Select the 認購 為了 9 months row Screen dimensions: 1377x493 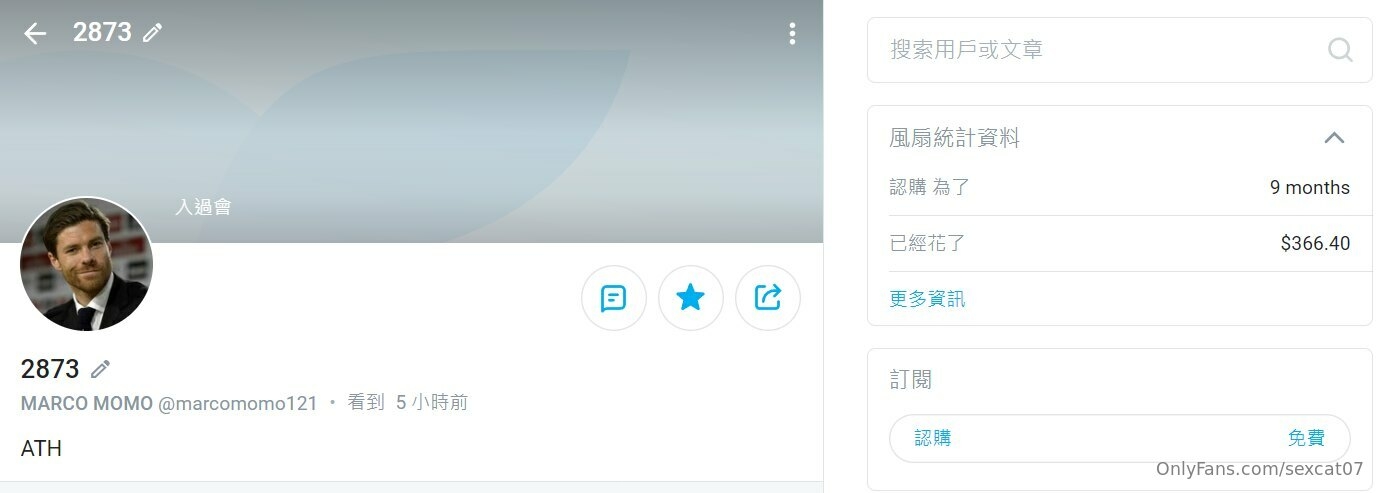point(1119,188)
